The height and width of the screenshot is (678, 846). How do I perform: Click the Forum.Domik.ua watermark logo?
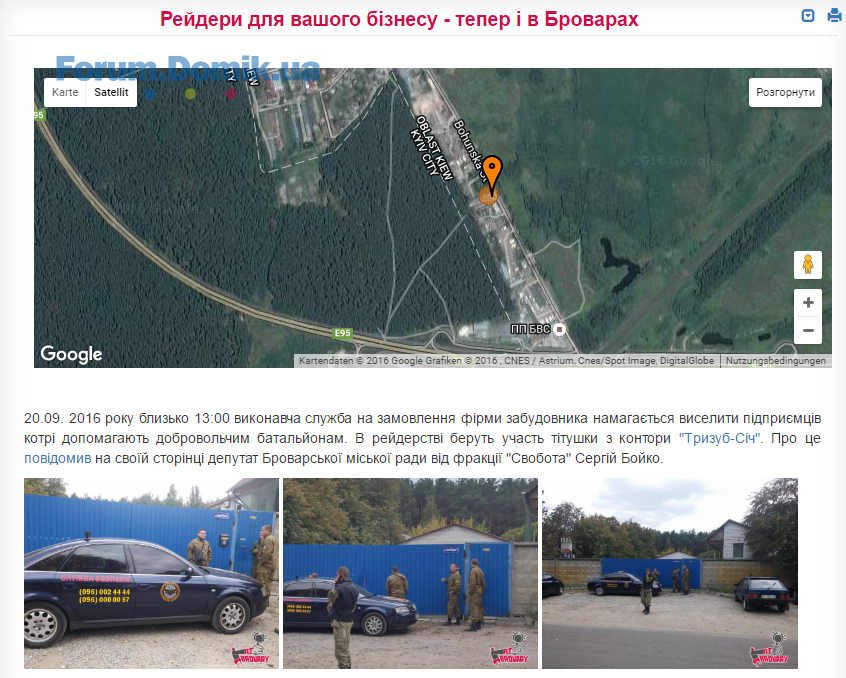tap(188, 69)
